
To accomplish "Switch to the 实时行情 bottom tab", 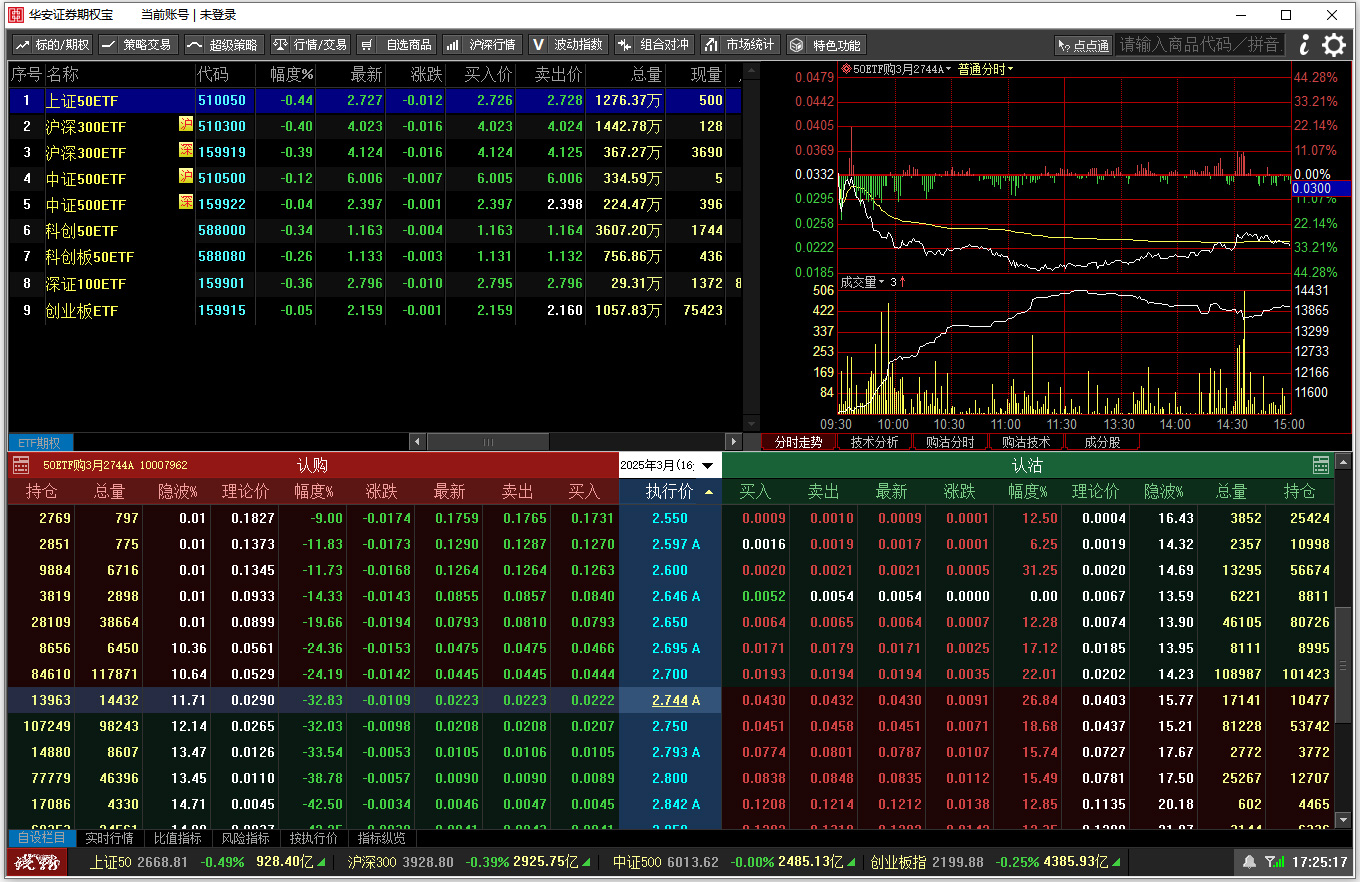I will click(109, 838).
